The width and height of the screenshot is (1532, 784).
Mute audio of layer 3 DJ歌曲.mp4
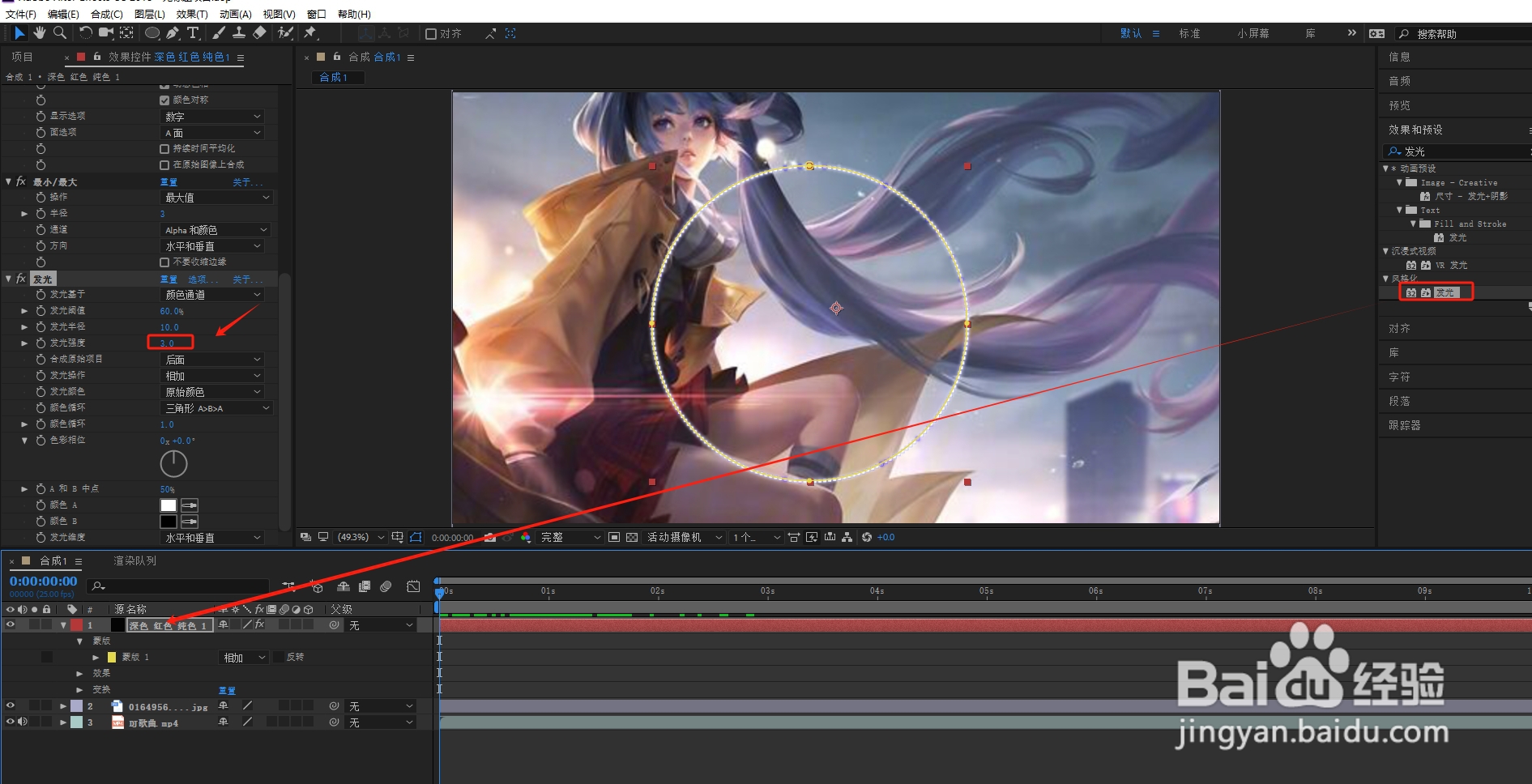pyautogui.click(x=23, y=722)
